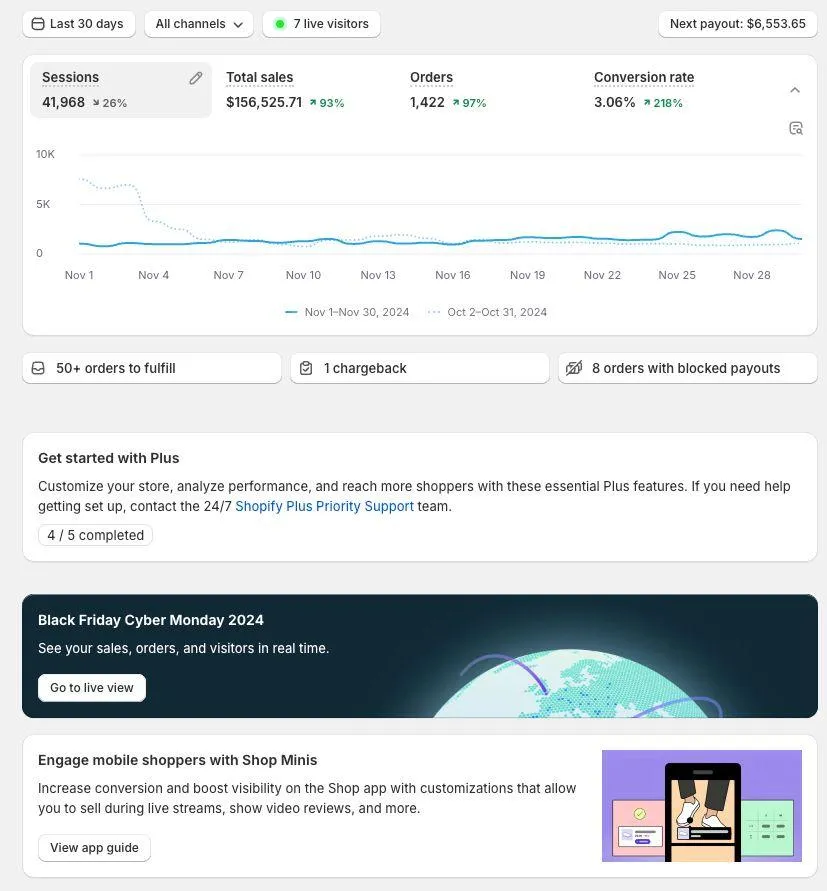
Task: Click the blocked payouts icon
Action: coord(574,368)
